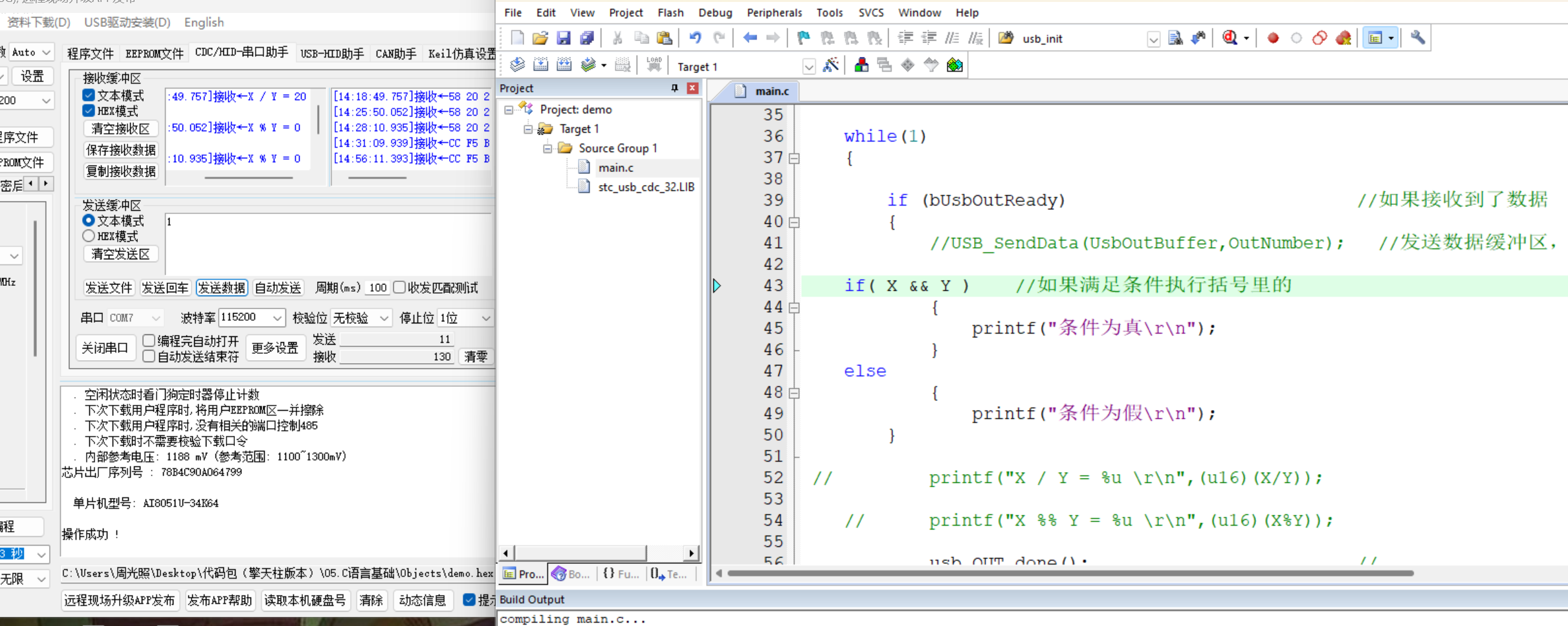The width and height of the screenshot is (1568, 626).
Task: Switch to CAN助手 tab
Action: click(x=396, y=53)
